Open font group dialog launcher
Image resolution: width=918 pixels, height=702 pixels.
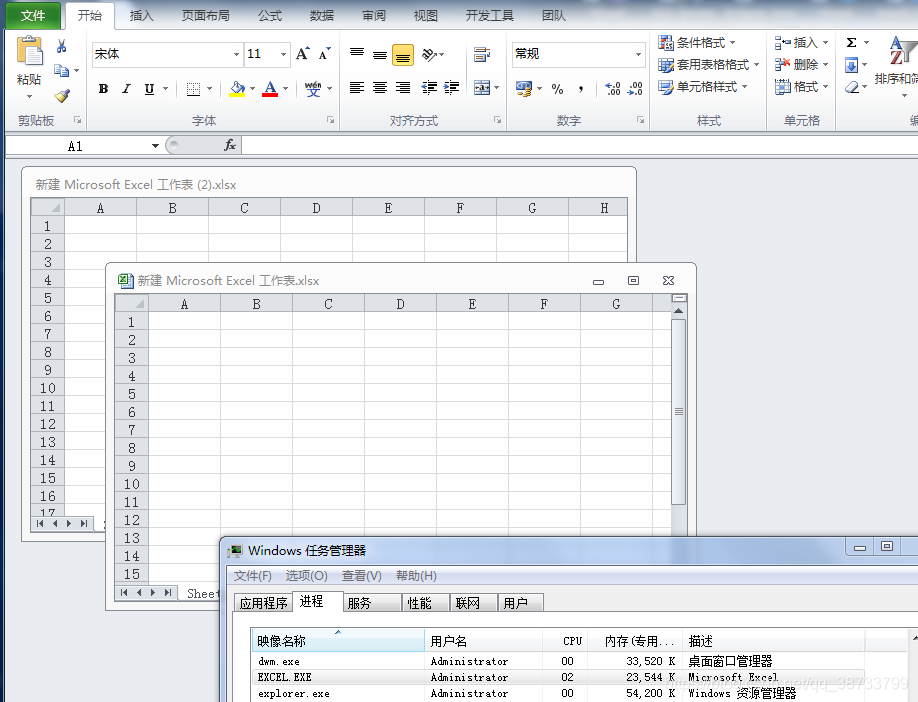click(x=331, y=120)
